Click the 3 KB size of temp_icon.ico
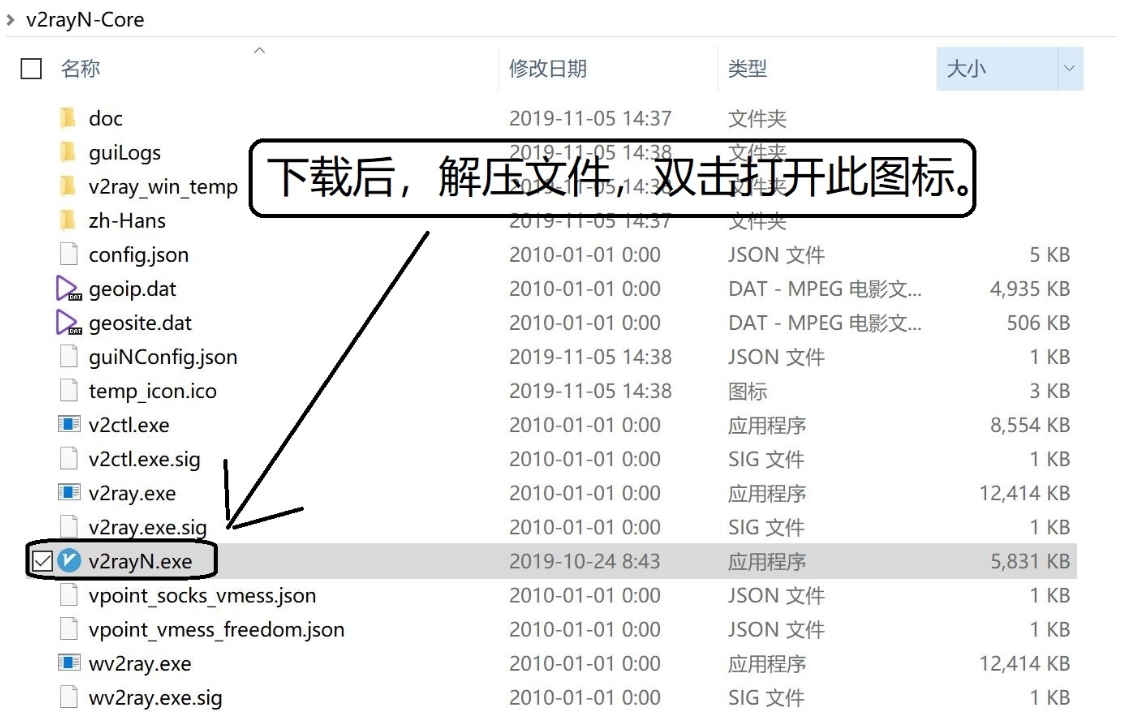 (1050, 391)
